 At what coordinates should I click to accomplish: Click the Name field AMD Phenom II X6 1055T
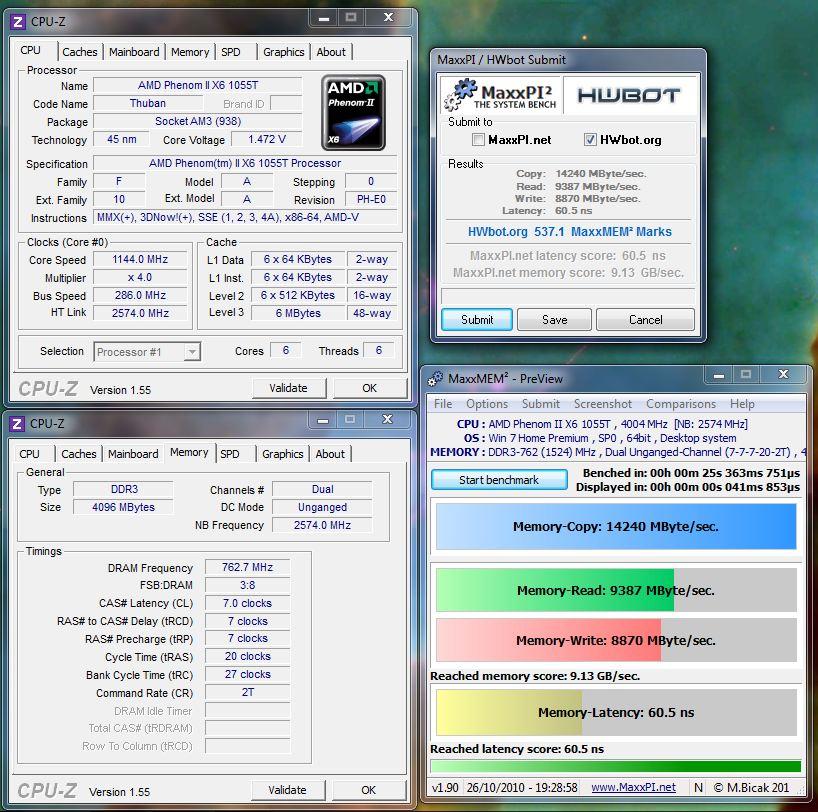pyautogui.click(x=198, y=85)
